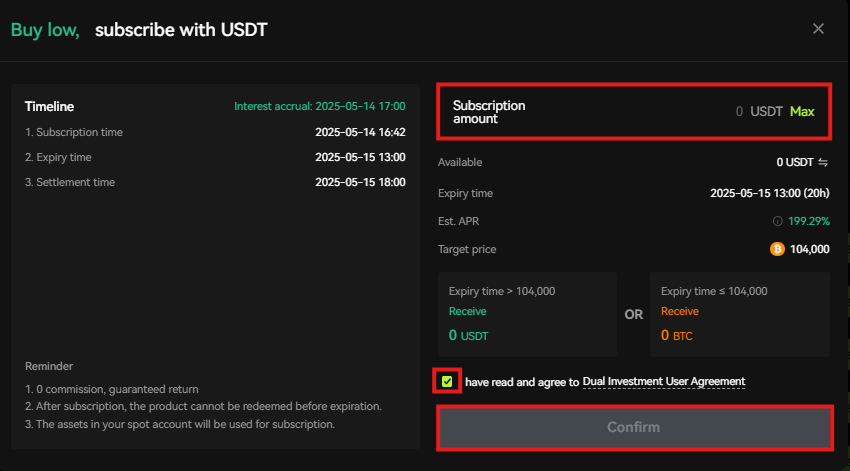The height and width of the screenshot is (471, 850).
Task: Enter value in Subscription amount field
Action: 634,112
